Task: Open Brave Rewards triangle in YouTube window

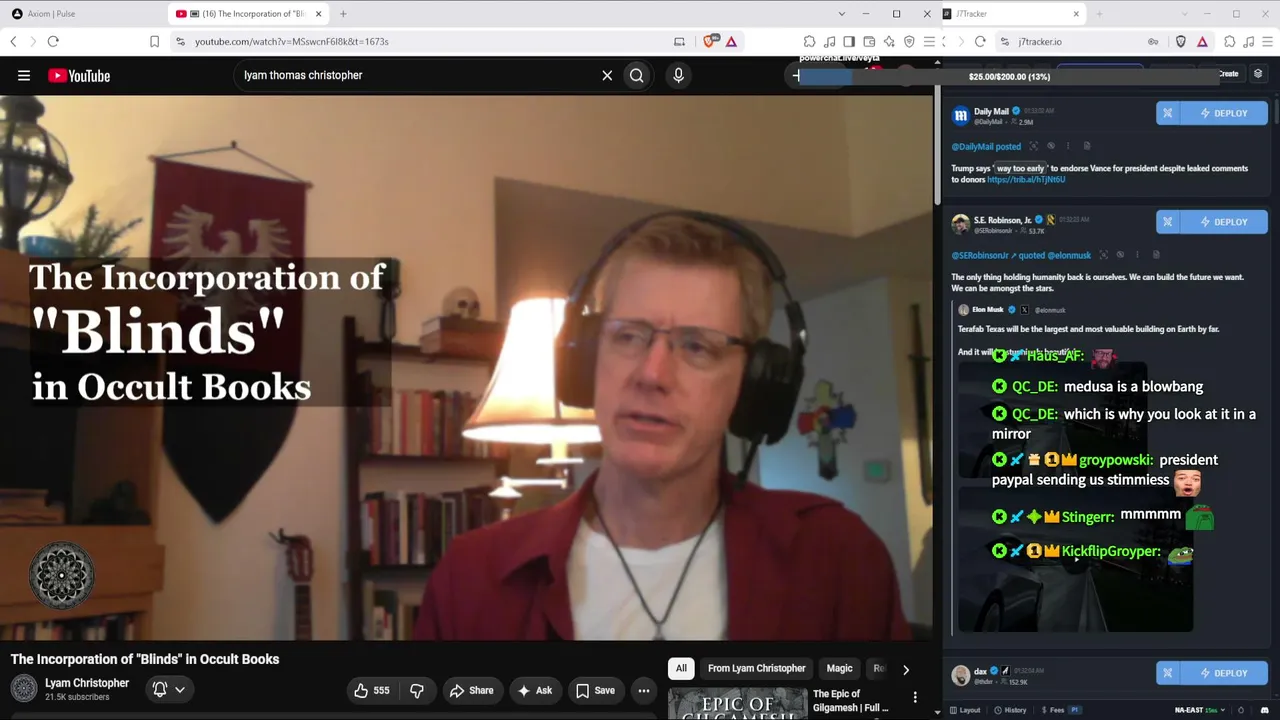Action: 732,41
